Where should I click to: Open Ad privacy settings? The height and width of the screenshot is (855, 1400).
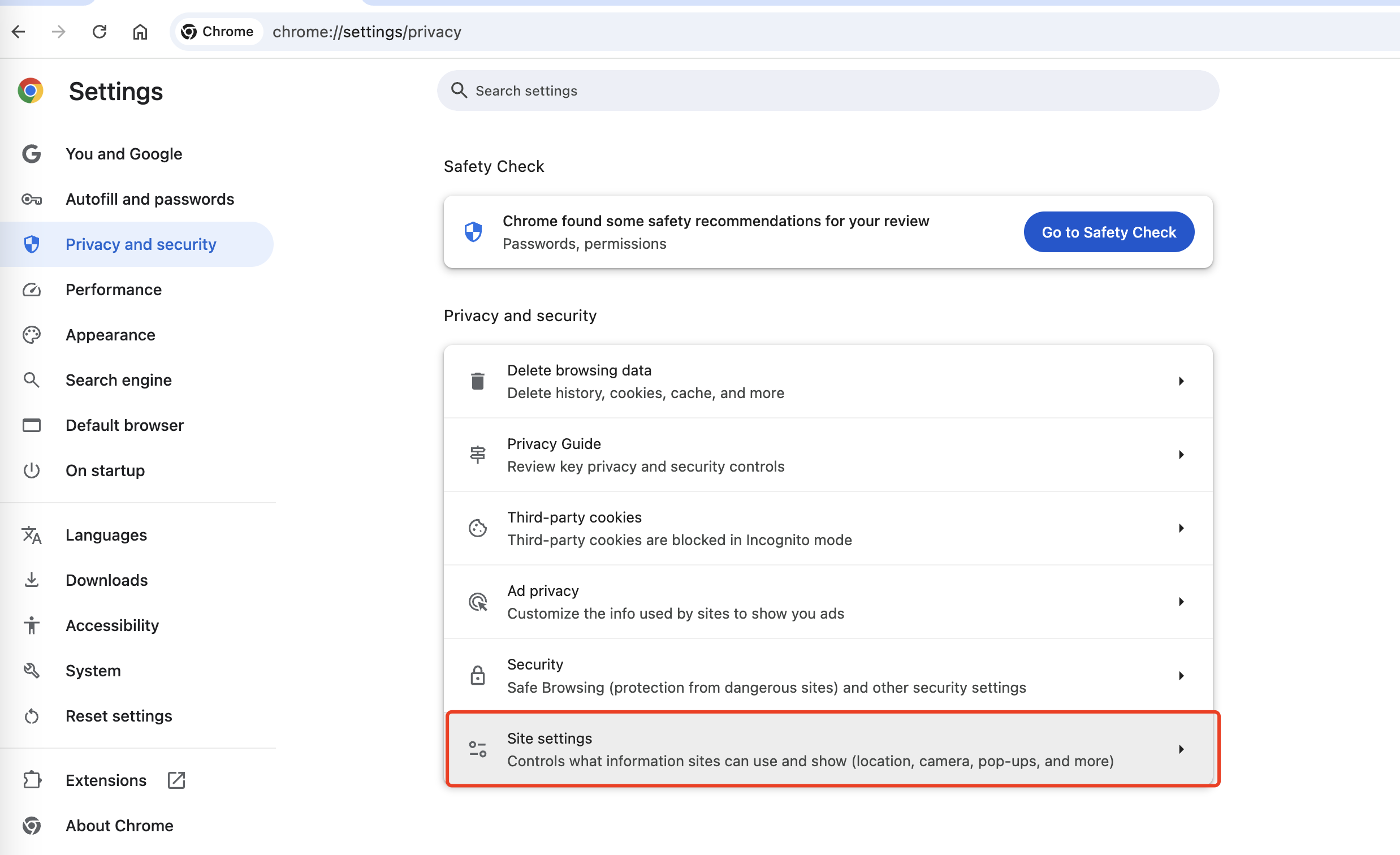coord(828,602)
